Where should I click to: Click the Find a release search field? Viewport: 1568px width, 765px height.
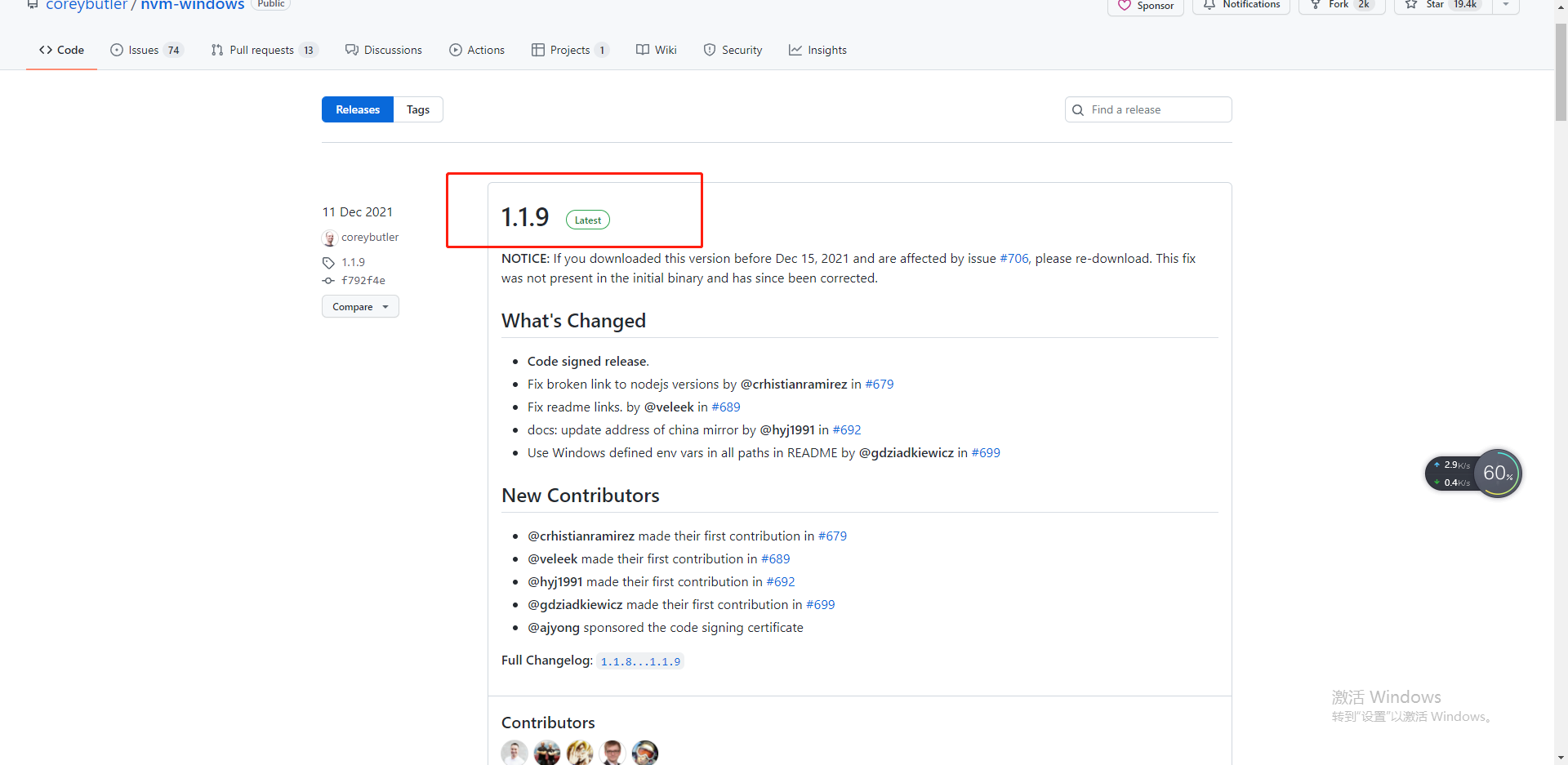tap(1148, 109)
